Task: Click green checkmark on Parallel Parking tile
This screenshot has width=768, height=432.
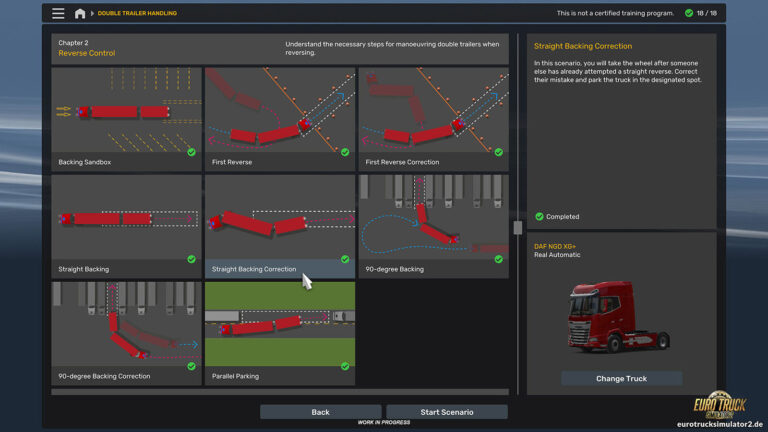Action: [x=344, y=366]
